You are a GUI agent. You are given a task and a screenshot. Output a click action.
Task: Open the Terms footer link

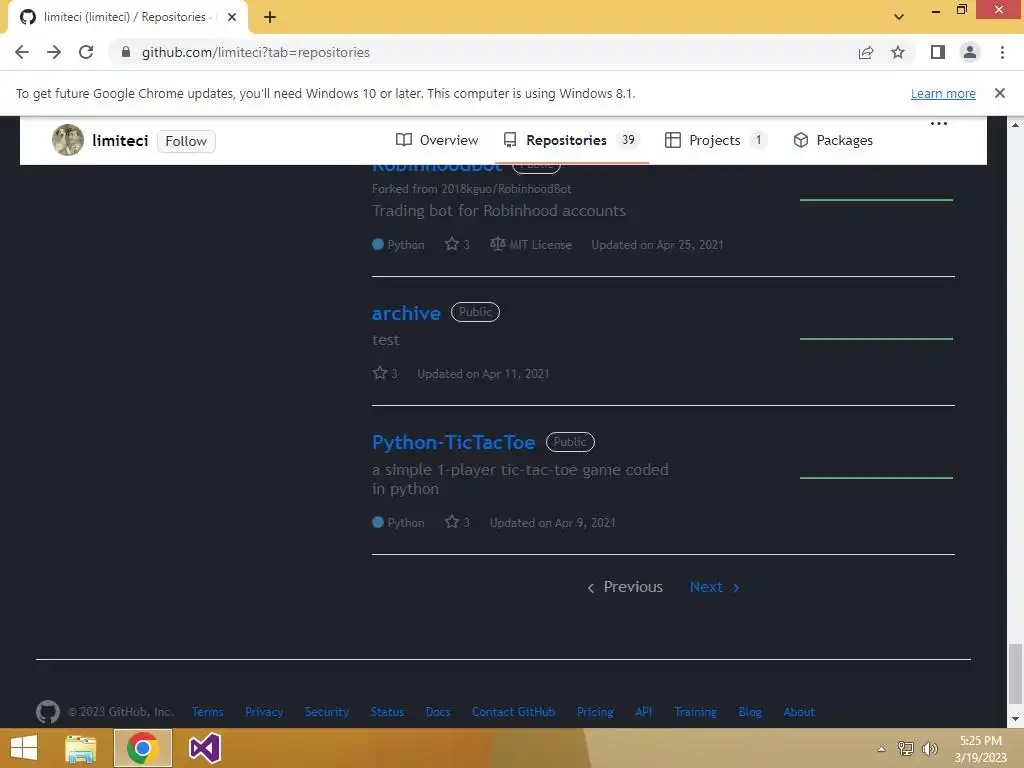208,712
